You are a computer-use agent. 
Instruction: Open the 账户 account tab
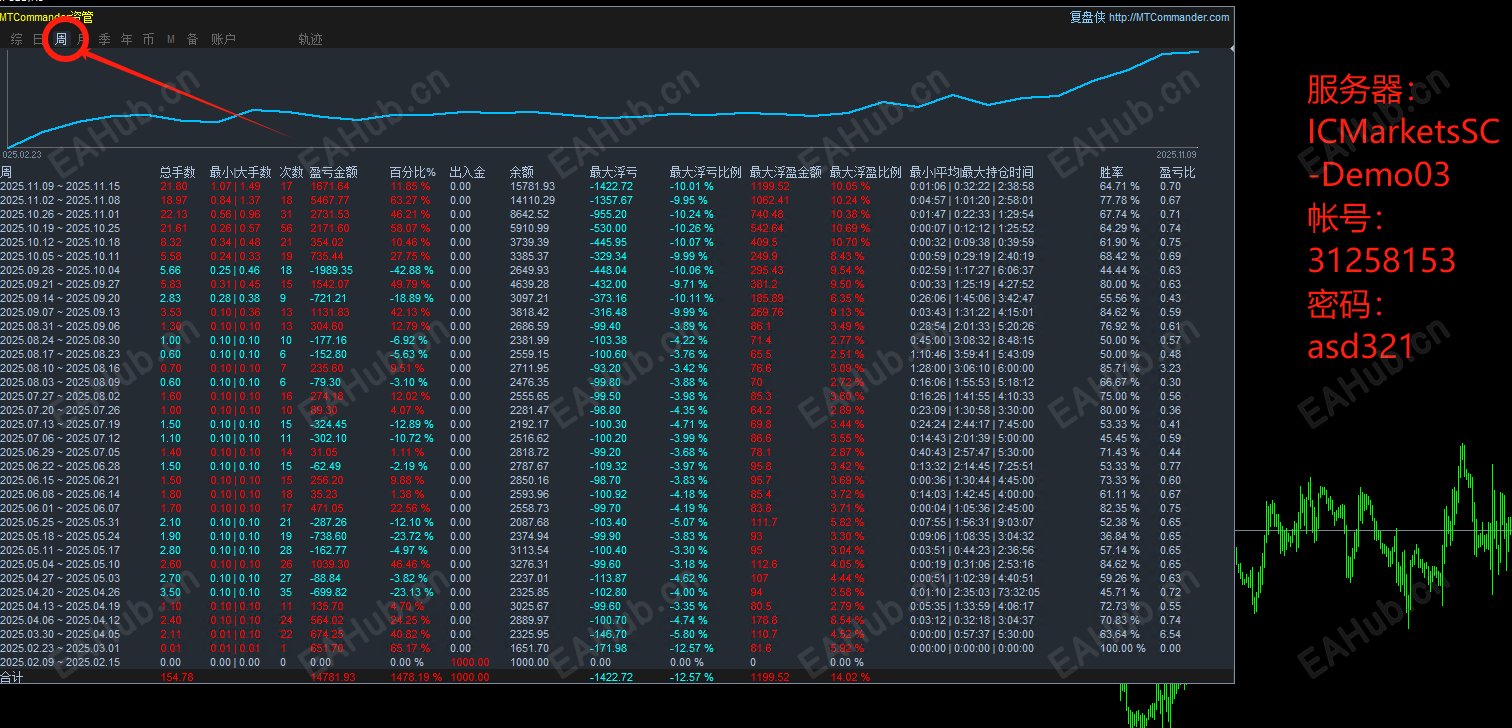(223, 40)
